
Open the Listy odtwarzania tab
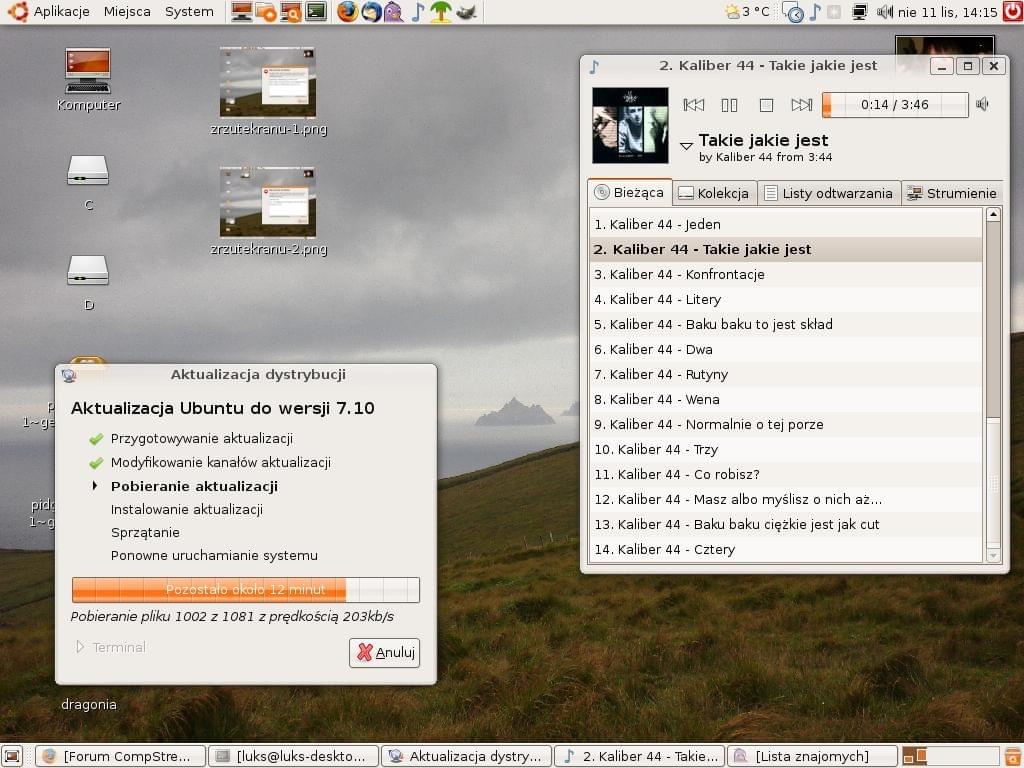829,193
